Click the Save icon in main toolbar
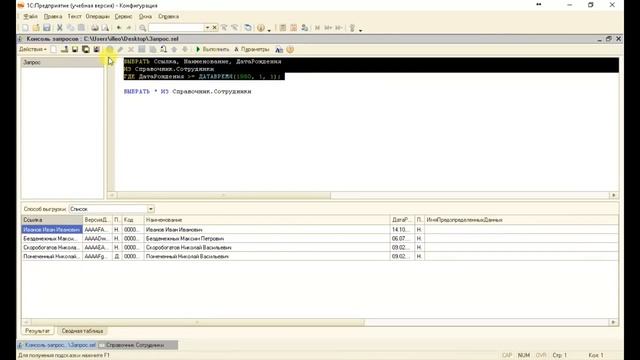Screen dimensions: 640x360 click(x=47, y=28)
